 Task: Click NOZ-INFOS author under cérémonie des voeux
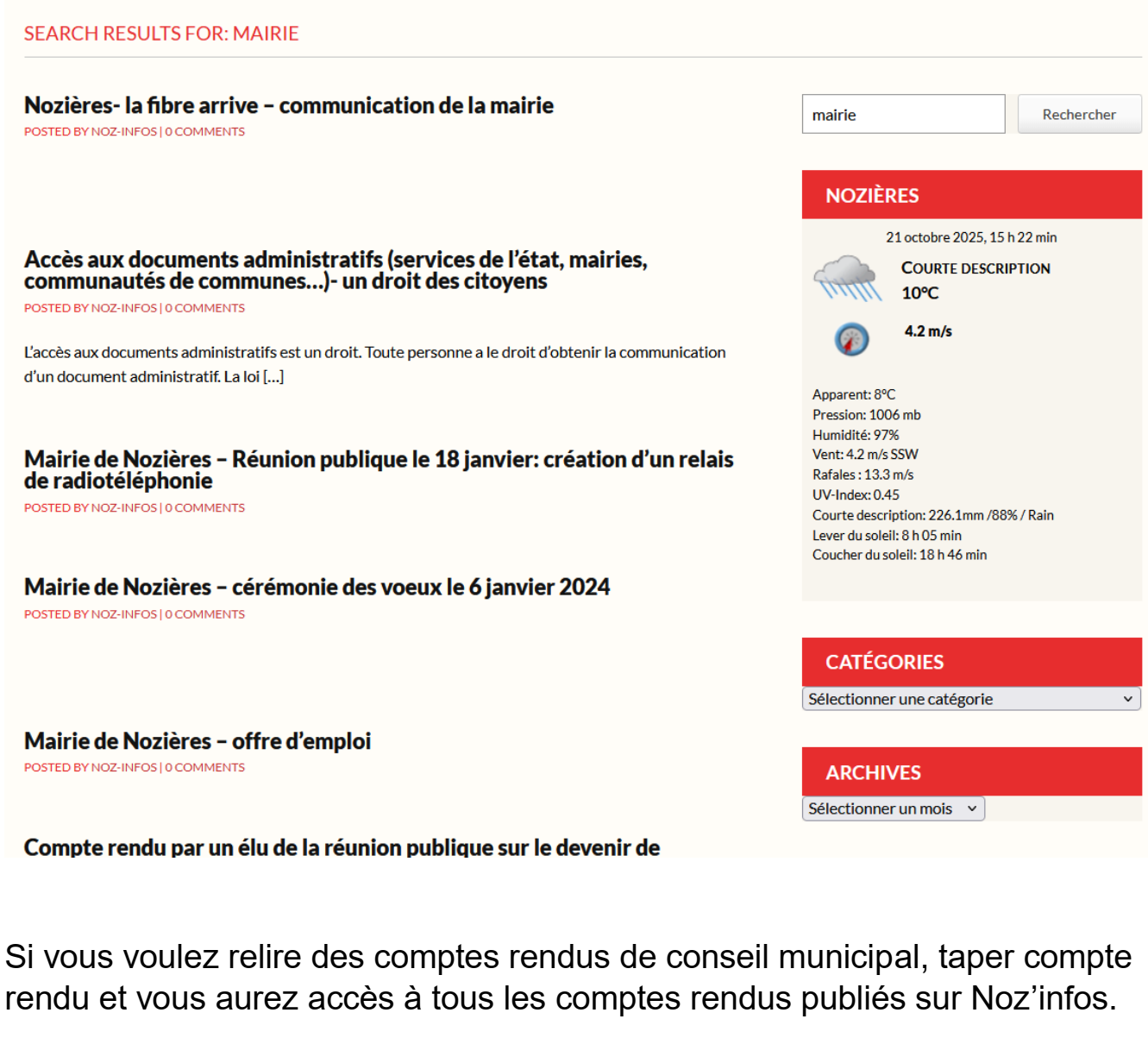pyautogui.click(x=123, y=614)
